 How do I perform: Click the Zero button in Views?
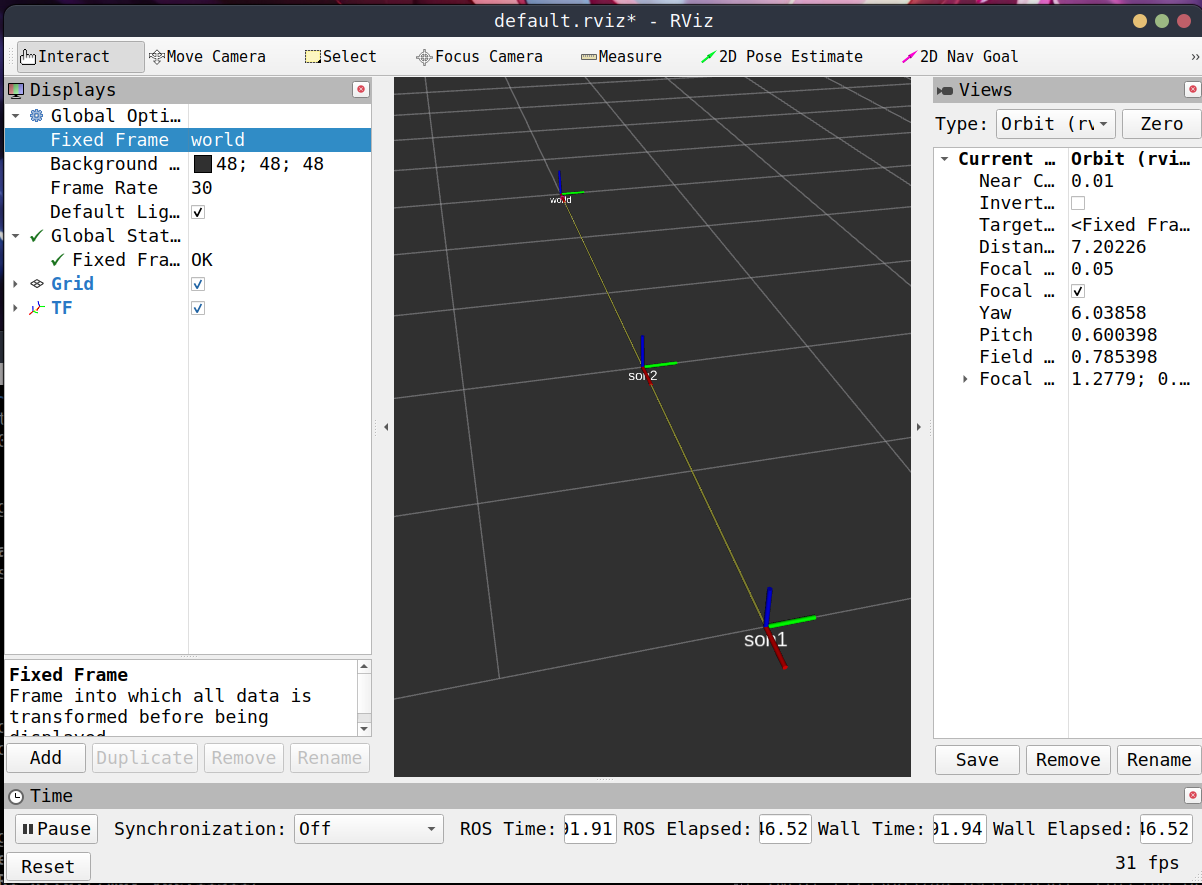click(x=1161, y=124)
